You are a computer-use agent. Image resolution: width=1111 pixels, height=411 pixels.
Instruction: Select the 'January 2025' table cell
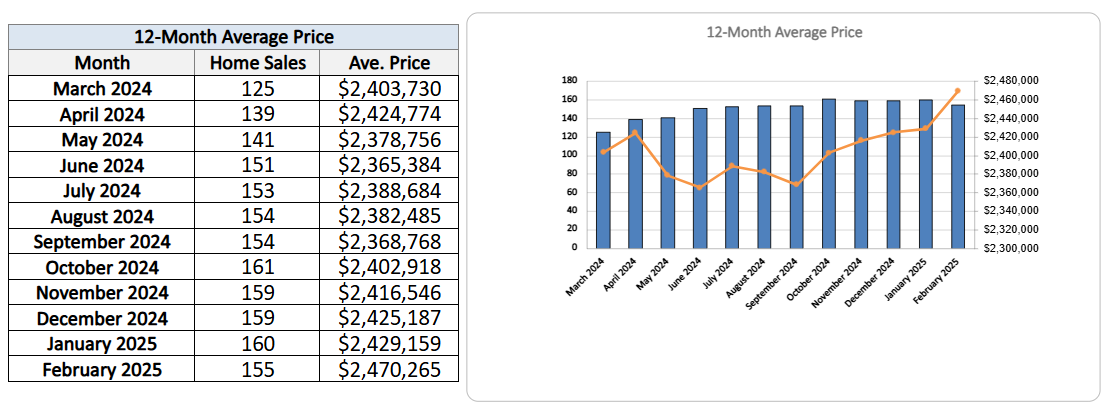(x=102, y=344)
